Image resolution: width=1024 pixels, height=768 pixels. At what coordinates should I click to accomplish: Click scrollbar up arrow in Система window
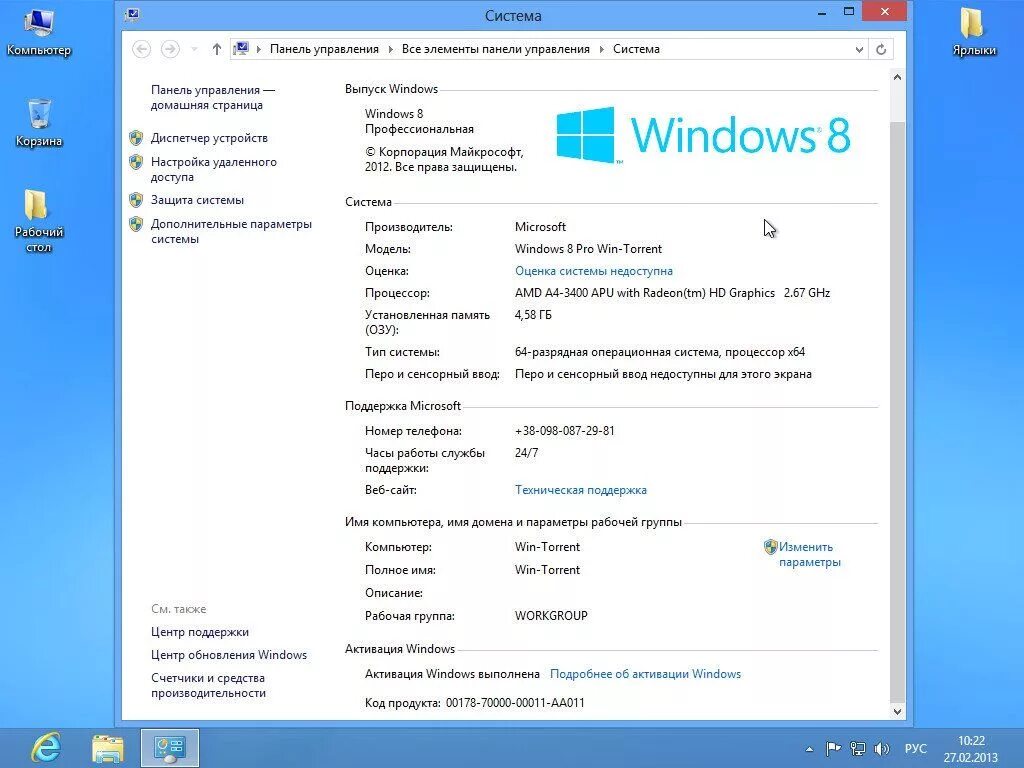coord(897,77)
